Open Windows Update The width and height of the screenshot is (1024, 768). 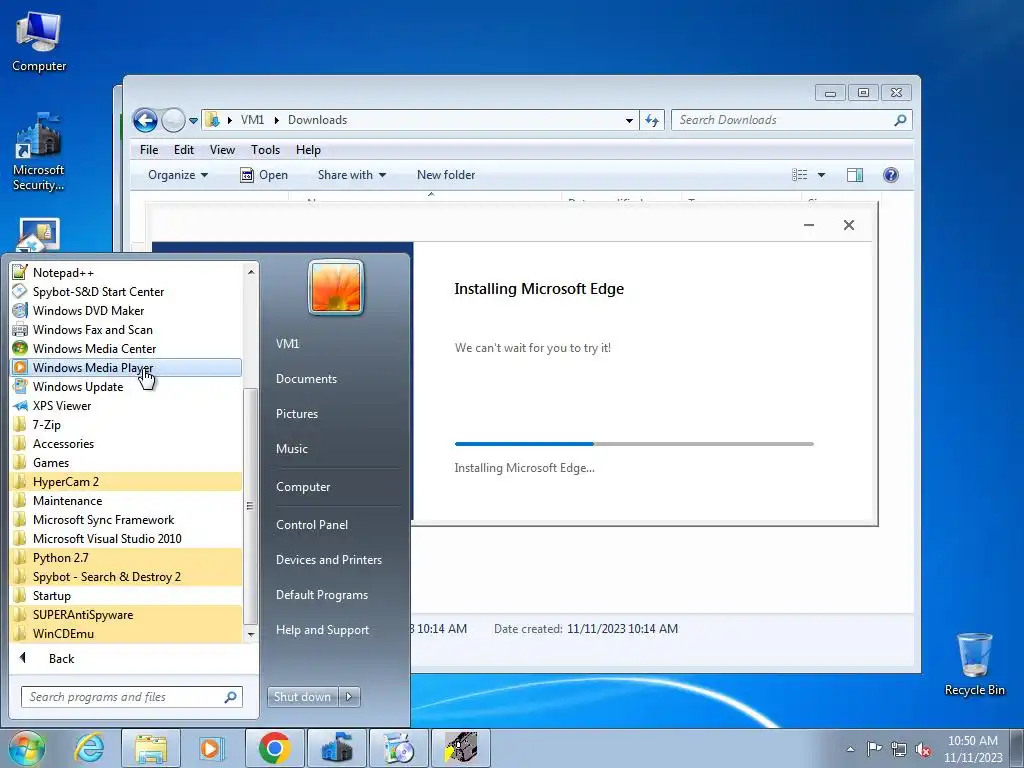tap(126, 386)
